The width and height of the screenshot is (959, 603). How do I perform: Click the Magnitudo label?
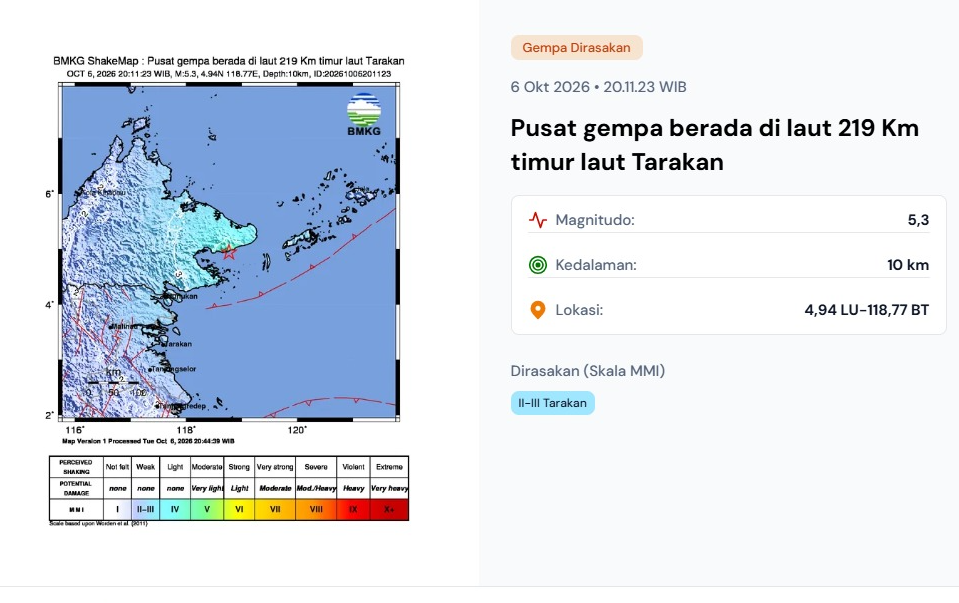click(x=594, y=220)
